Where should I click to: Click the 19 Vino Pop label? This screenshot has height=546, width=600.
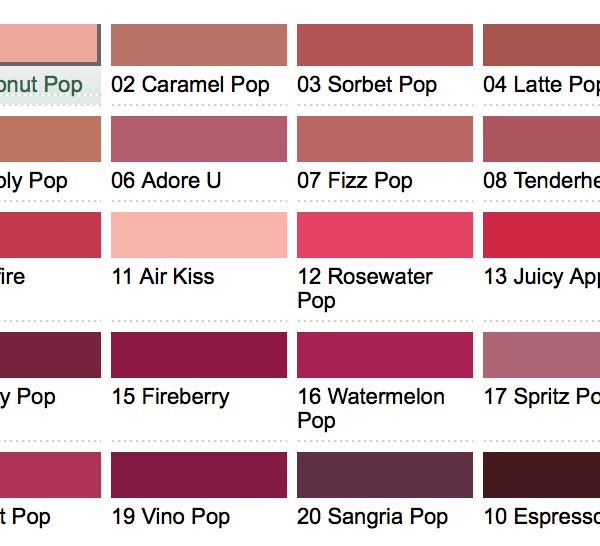(171, 517)
